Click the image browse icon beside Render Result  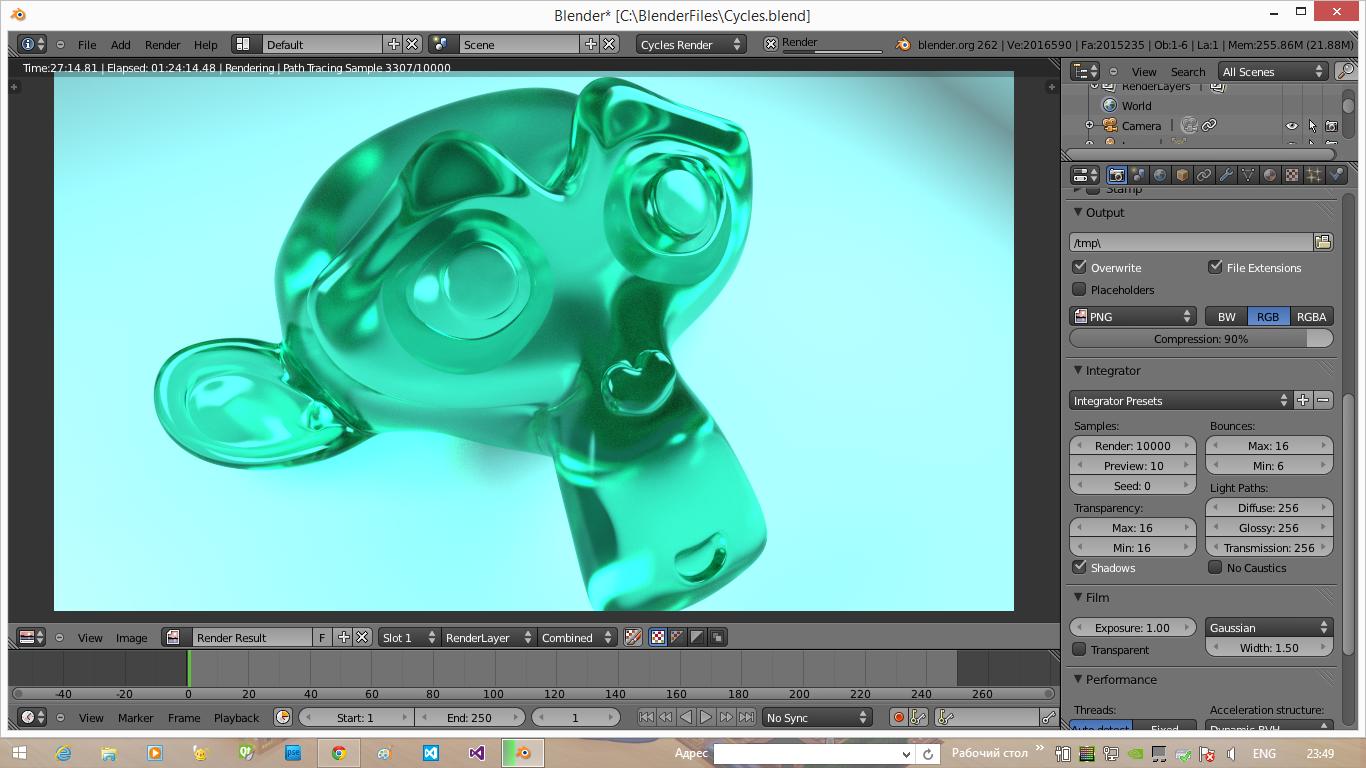point(175,637)
